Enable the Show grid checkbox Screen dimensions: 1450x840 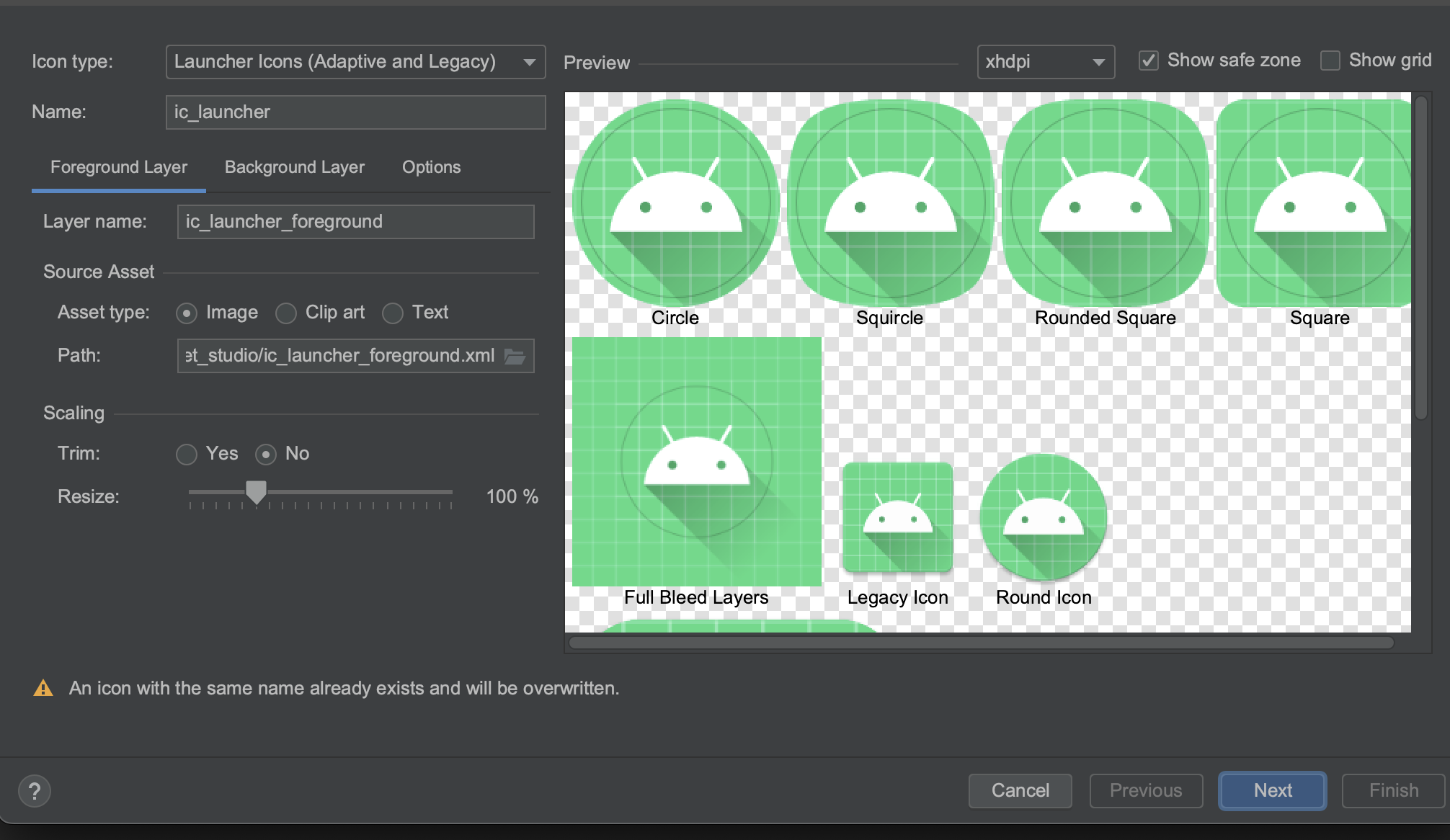pyautogui.click(x=1330, y=61)
